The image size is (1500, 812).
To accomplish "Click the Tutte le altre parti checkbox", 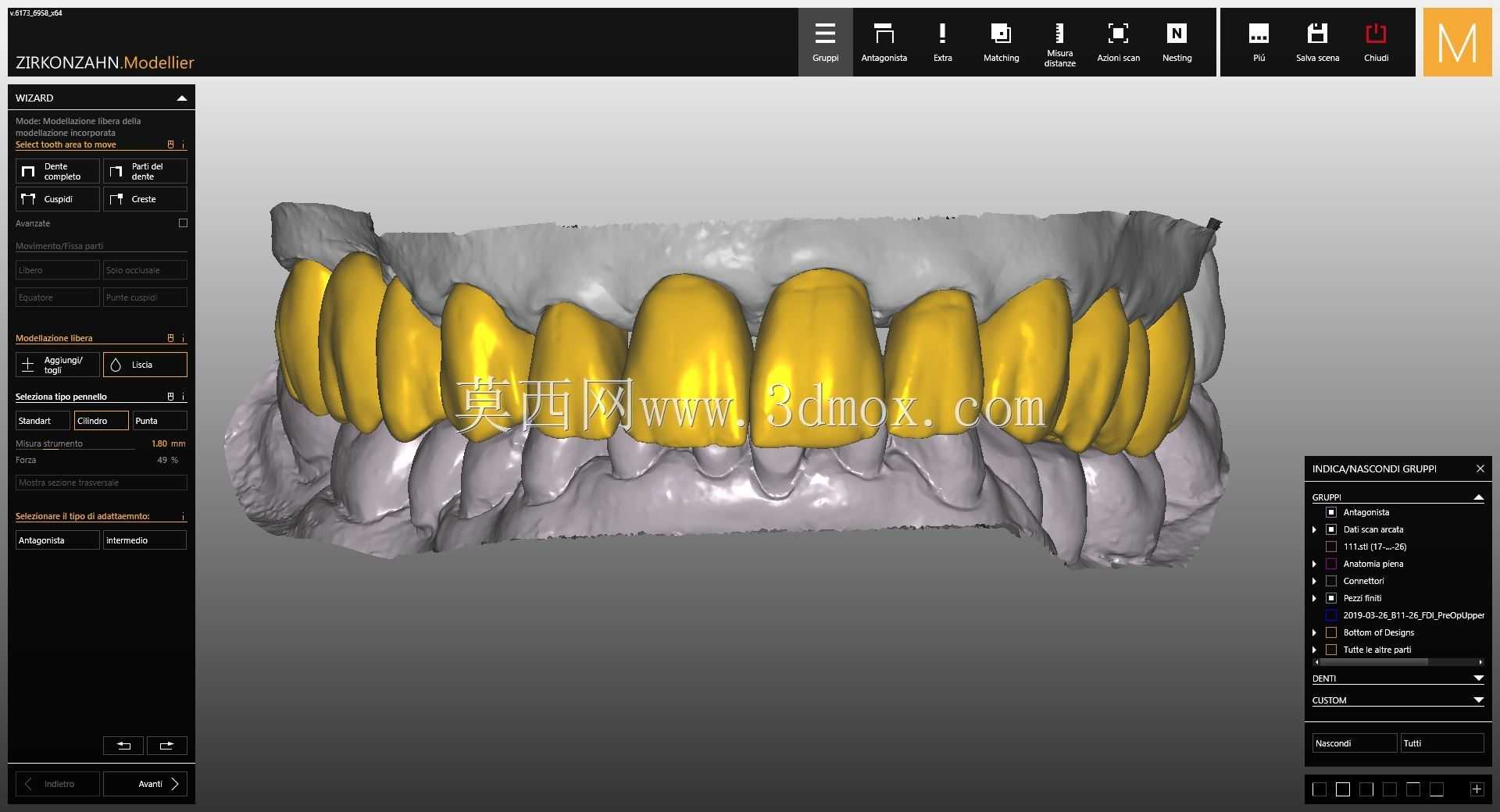I will coord(1331,650).
